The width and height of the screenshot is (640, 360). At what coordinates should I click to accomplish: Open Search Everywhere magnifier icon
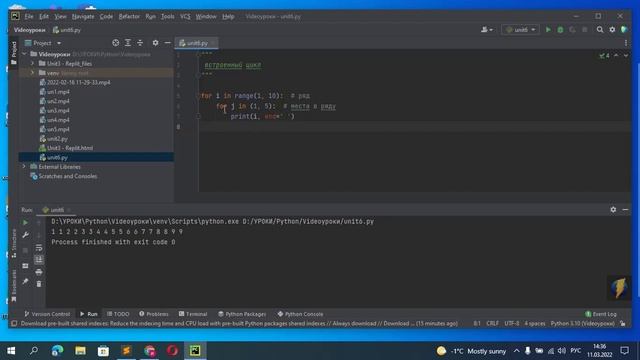point(600,29)
